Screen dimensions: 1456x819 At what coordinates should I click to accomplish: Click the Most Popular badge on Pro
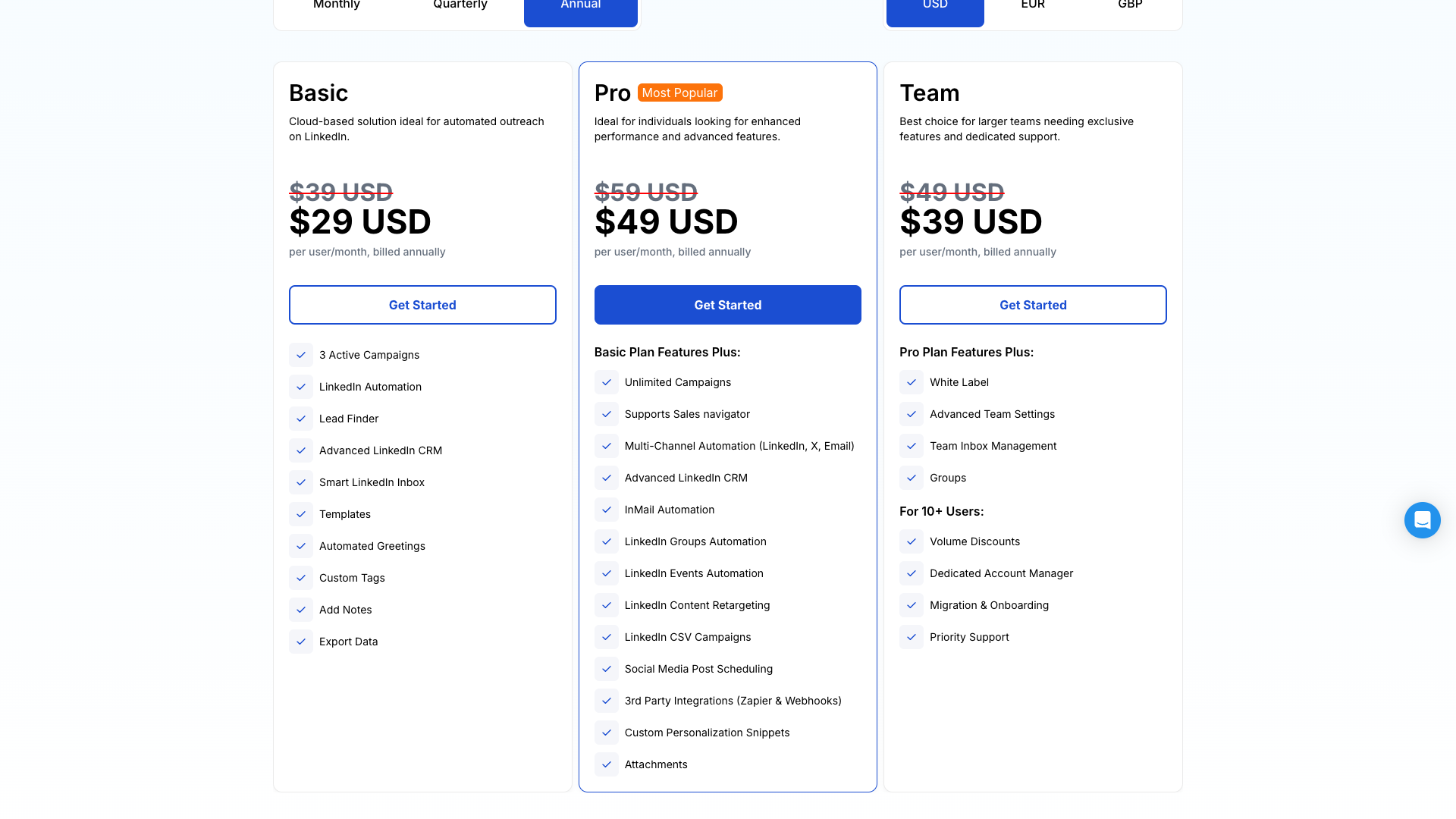click(679, 93)
